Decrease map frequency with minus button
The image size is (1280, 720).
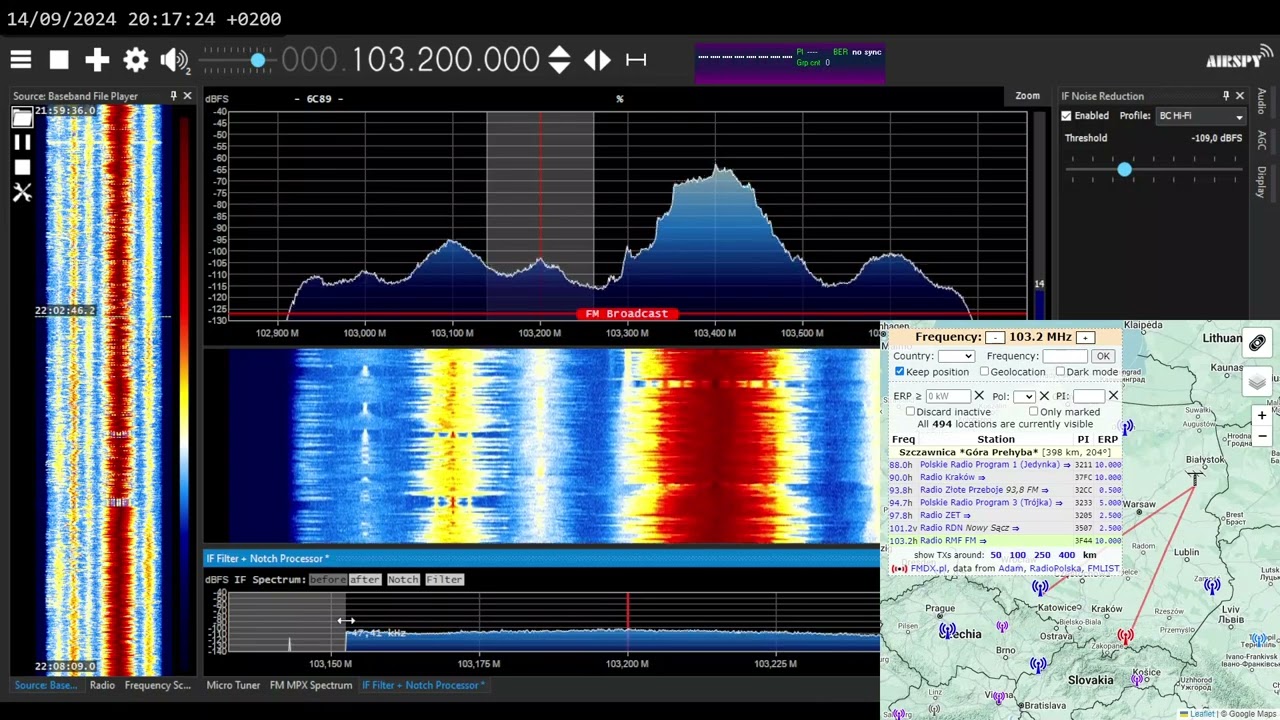995,338
